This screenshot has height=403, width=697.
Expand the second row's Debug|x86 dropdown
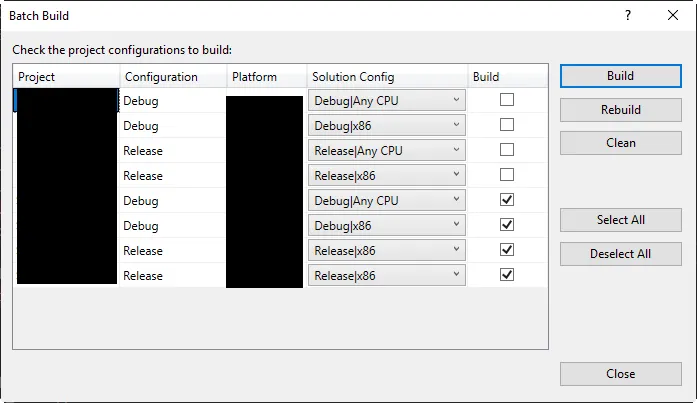click(457, 125)
